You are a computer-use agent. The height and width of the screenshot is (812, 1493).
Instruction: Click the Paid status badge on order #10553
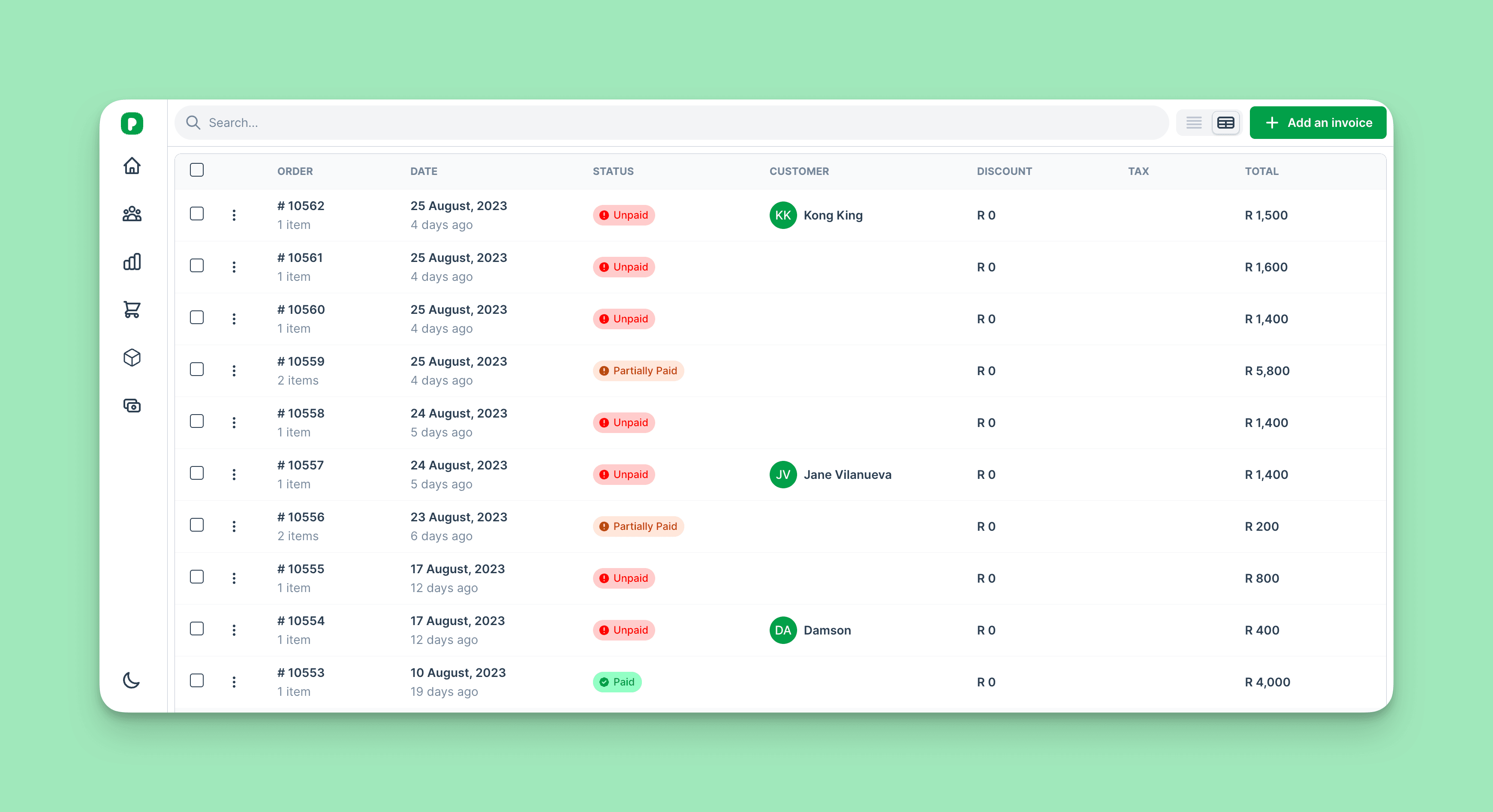click(617, 682)
